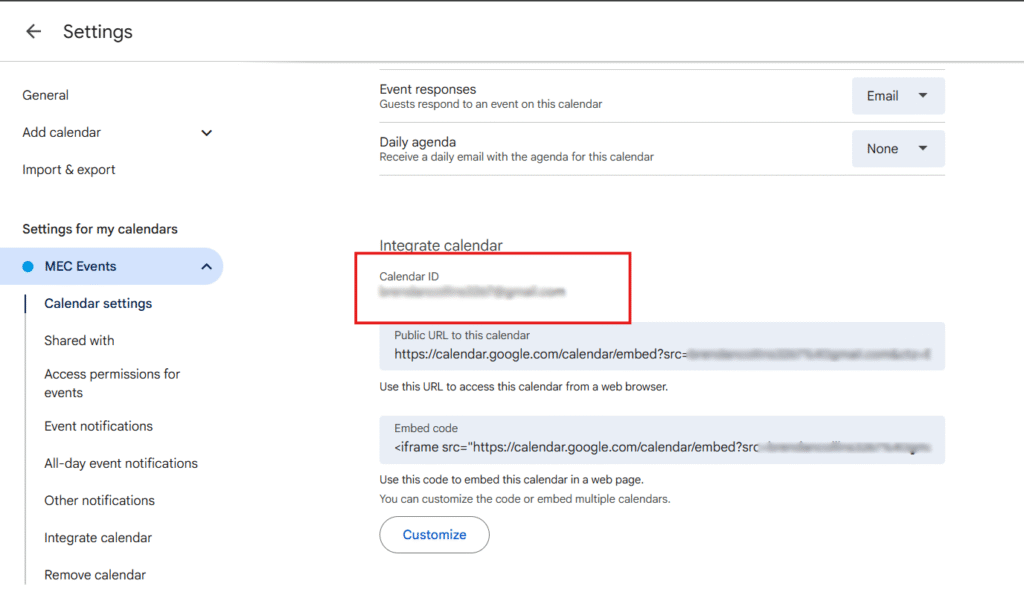Image resolution: width=1024 pixels, height=595 pixels.
Task: Open Event notifications settings
Action: tap(98, 425)
